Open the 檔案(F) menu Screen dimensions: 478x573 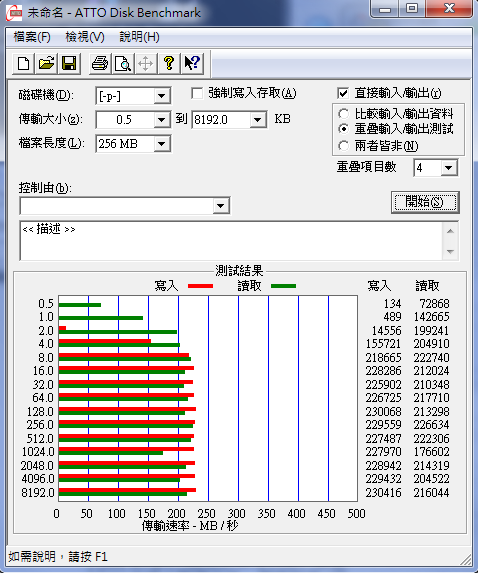pos(32,37)
